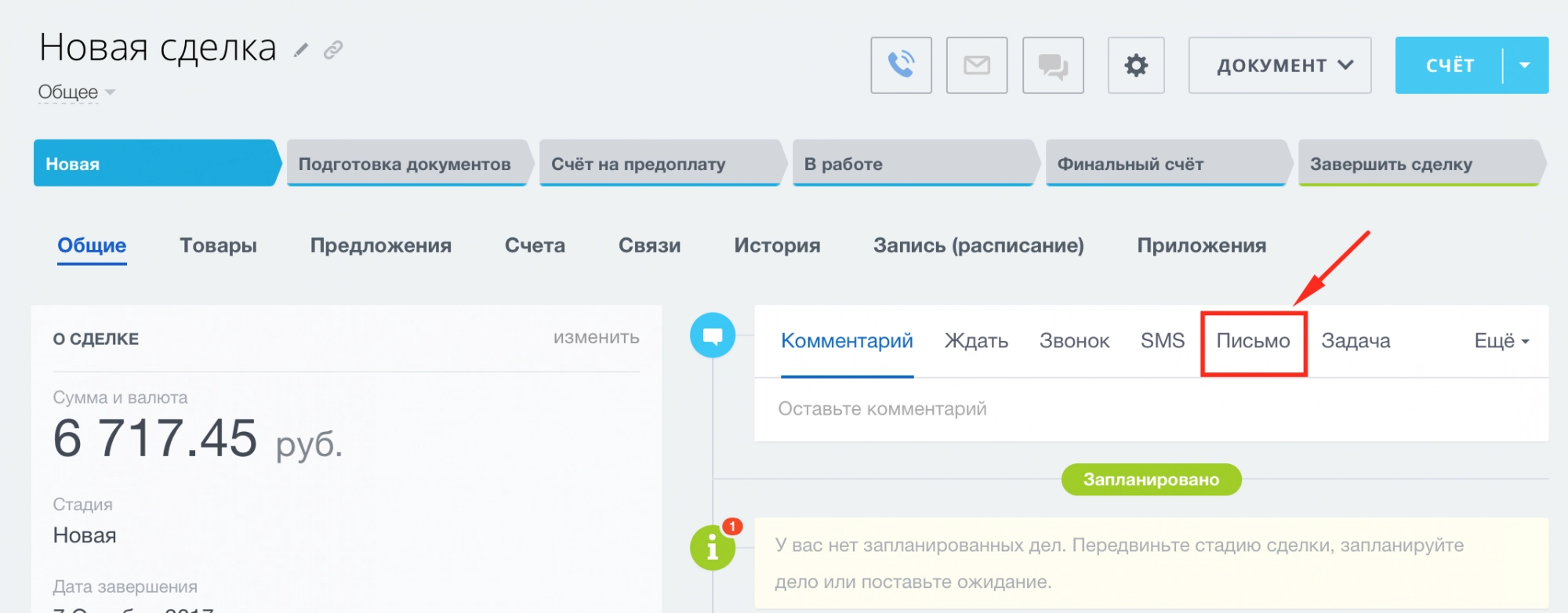Move deal to Счёт на предоплату stage
This screenshot has height=613, width=1568.
pyautogui.click(x=662, y=163)
